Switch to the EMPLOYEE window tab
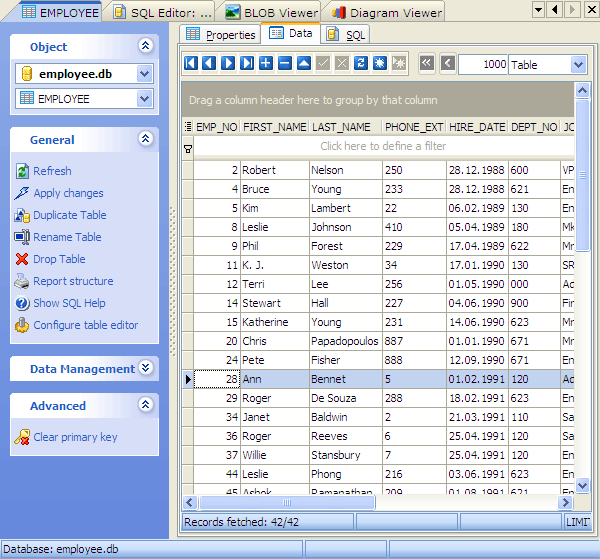Image resolution: width=600 pixels, height=559 pixels. pos(60,13)
